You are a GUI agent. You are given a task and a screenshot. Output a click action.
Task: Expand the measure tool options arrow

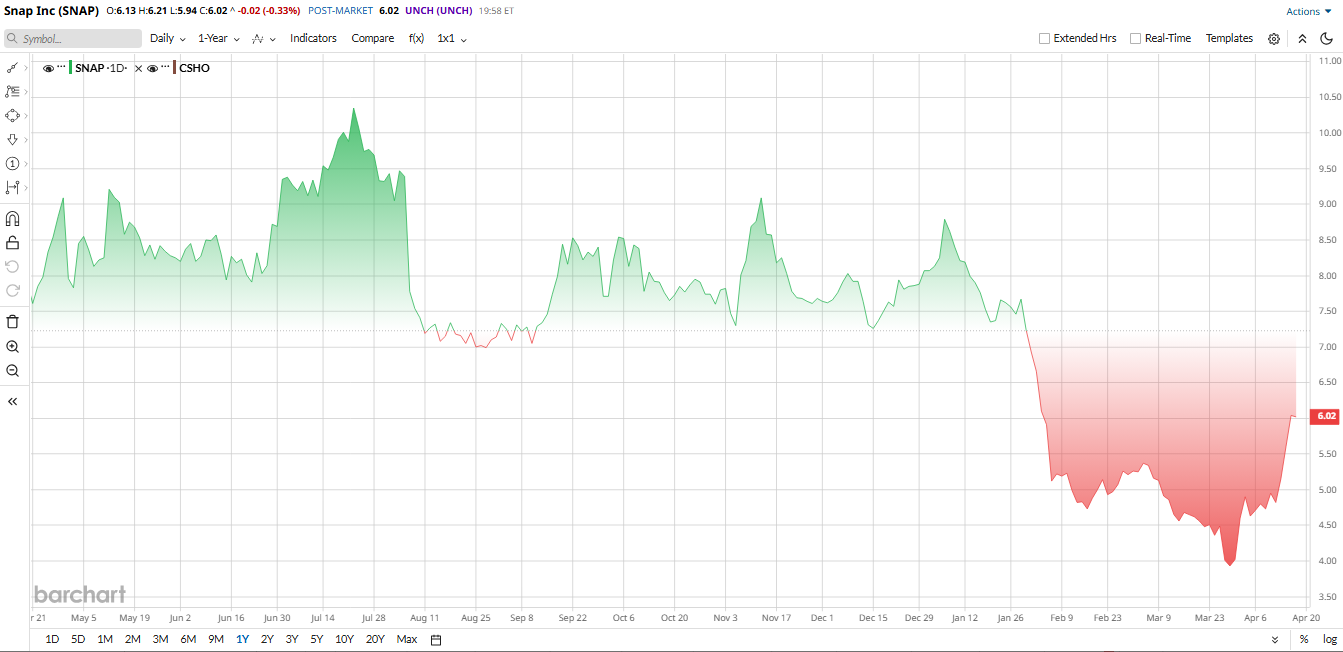point(25,187)
